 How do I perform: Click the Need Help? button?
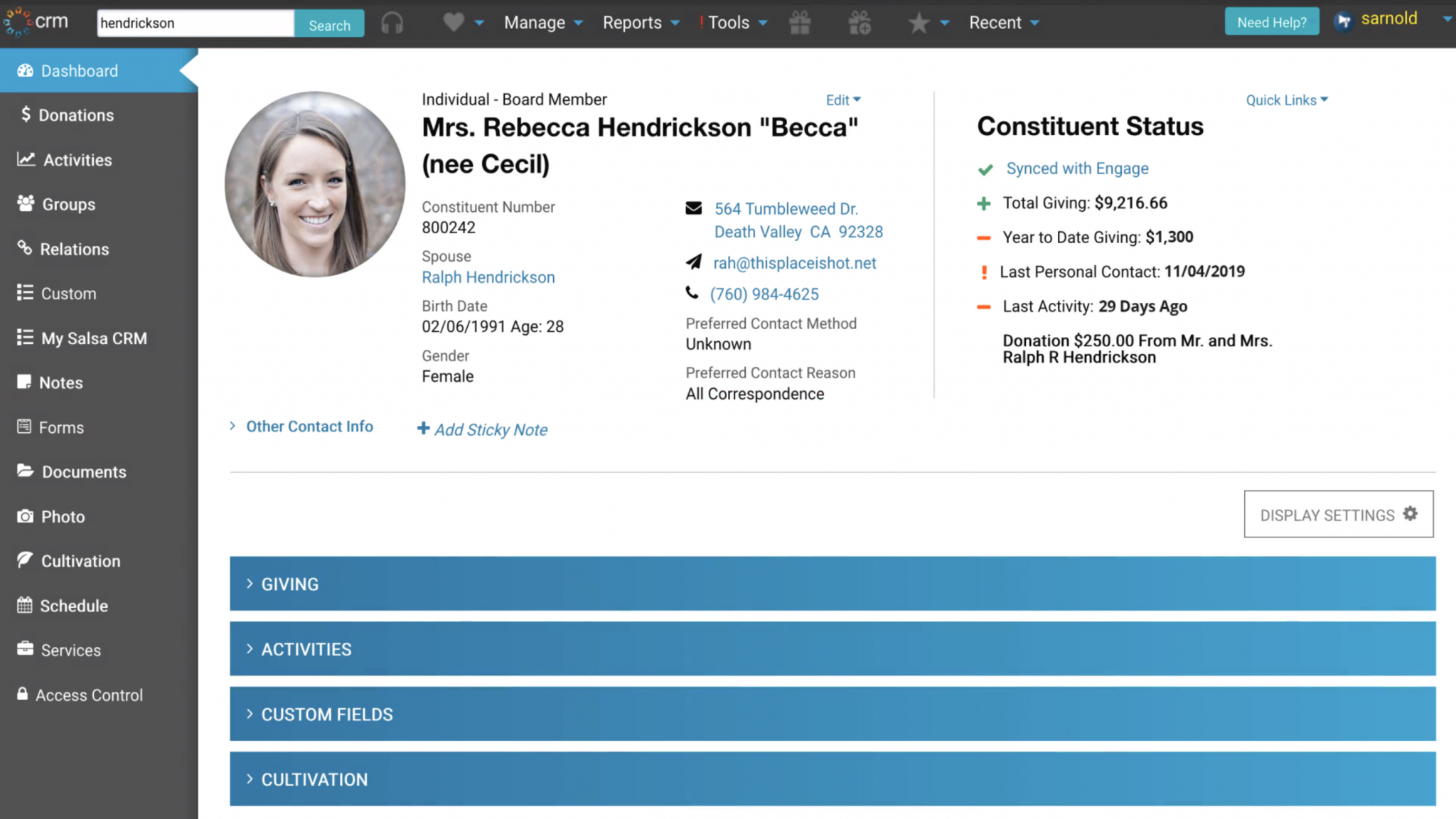pyautogui.click(x=1272, y=22)
